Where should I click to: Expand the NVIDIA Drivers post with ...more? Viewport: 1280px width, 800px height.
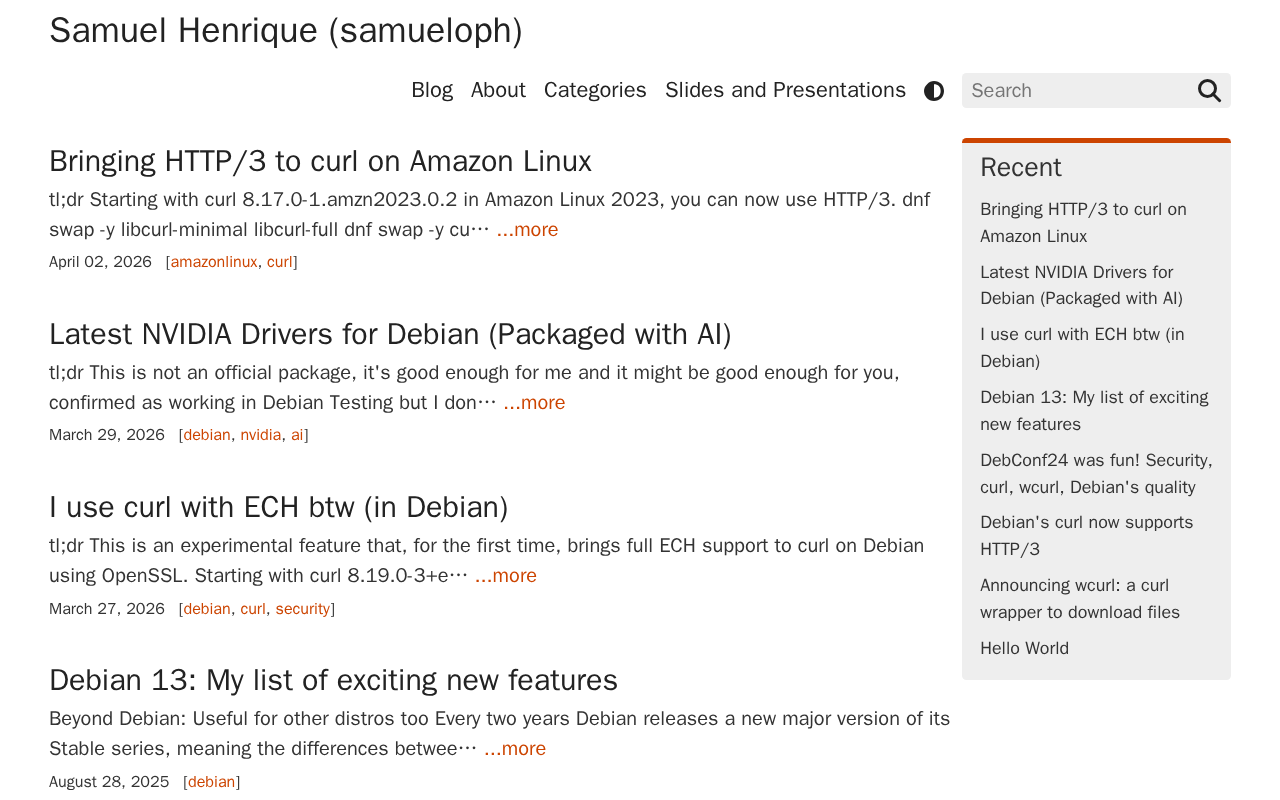[x=534, y=403]
